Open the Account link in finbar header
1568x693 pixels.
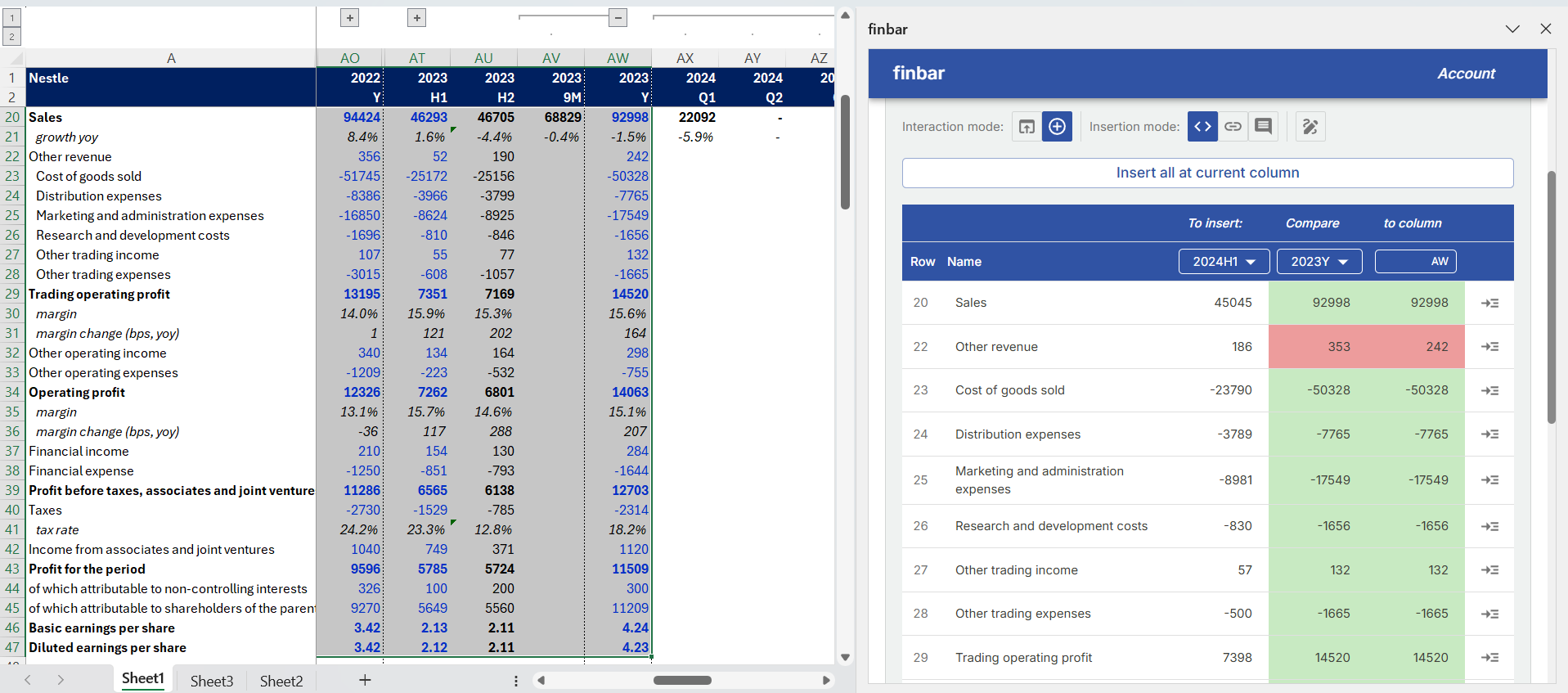point(1466,74)
